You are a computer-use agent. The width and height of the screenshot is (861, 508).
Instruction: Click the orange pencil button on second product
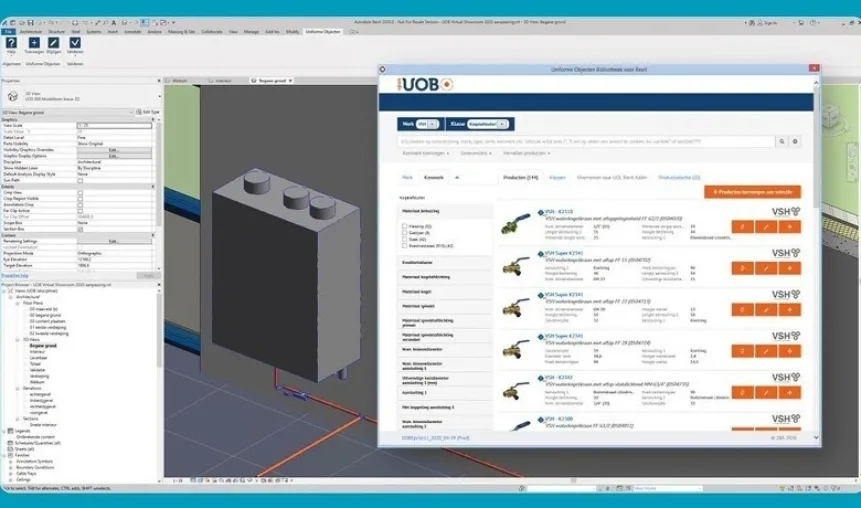click(x=765, y=269)
